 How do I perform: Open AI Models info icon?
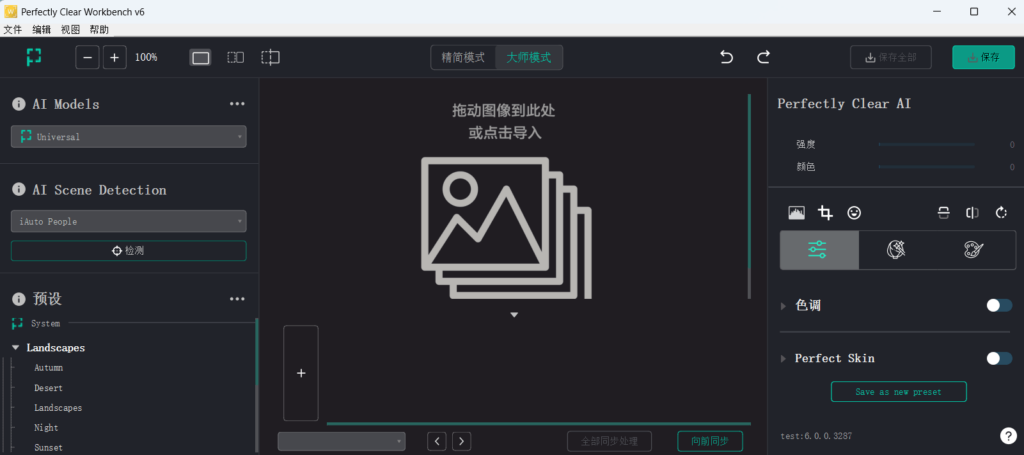pos(19,104)
